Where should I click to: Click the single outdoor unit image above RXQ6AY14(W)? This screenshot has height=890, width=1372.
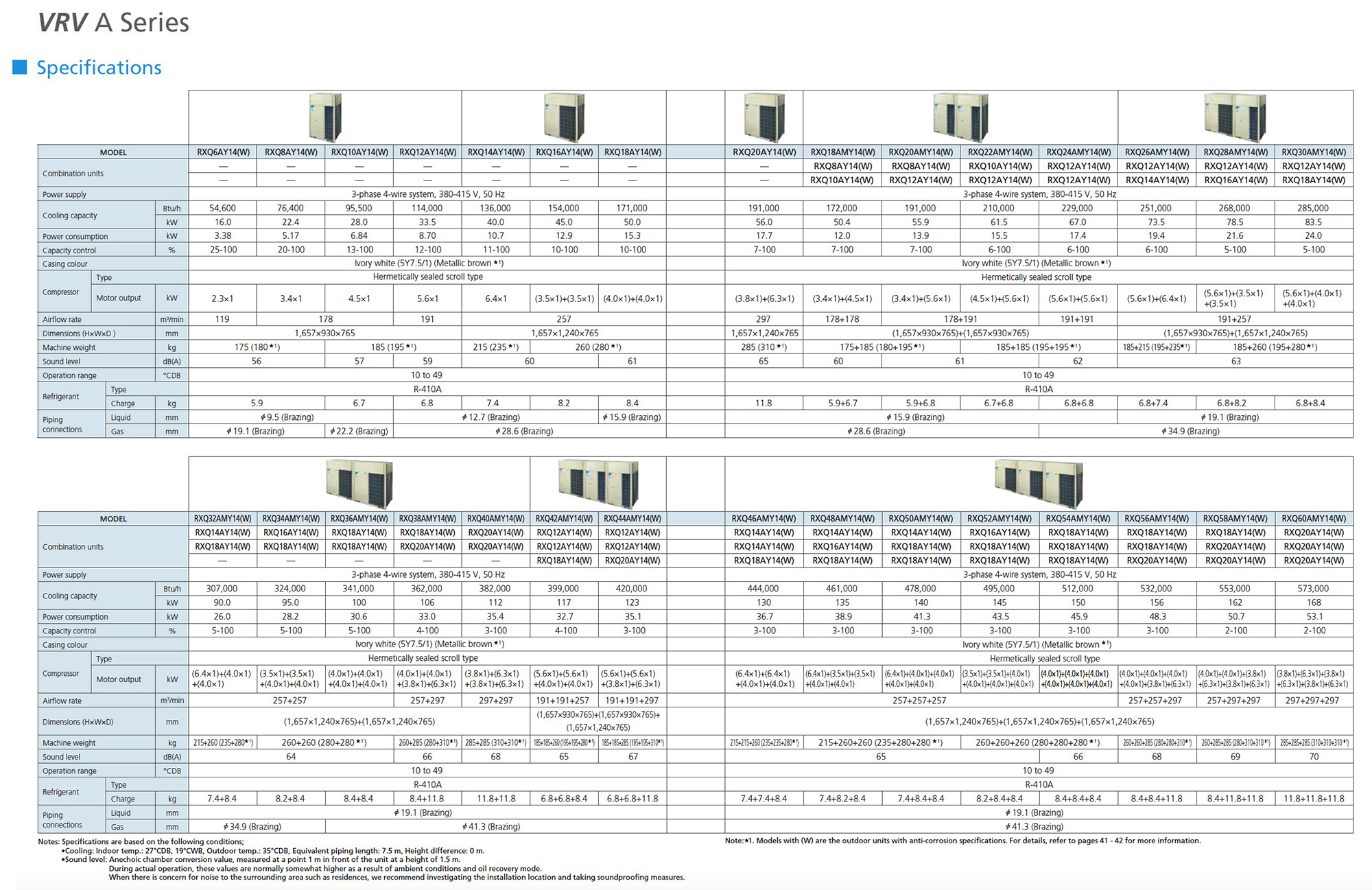coord(325,117)
